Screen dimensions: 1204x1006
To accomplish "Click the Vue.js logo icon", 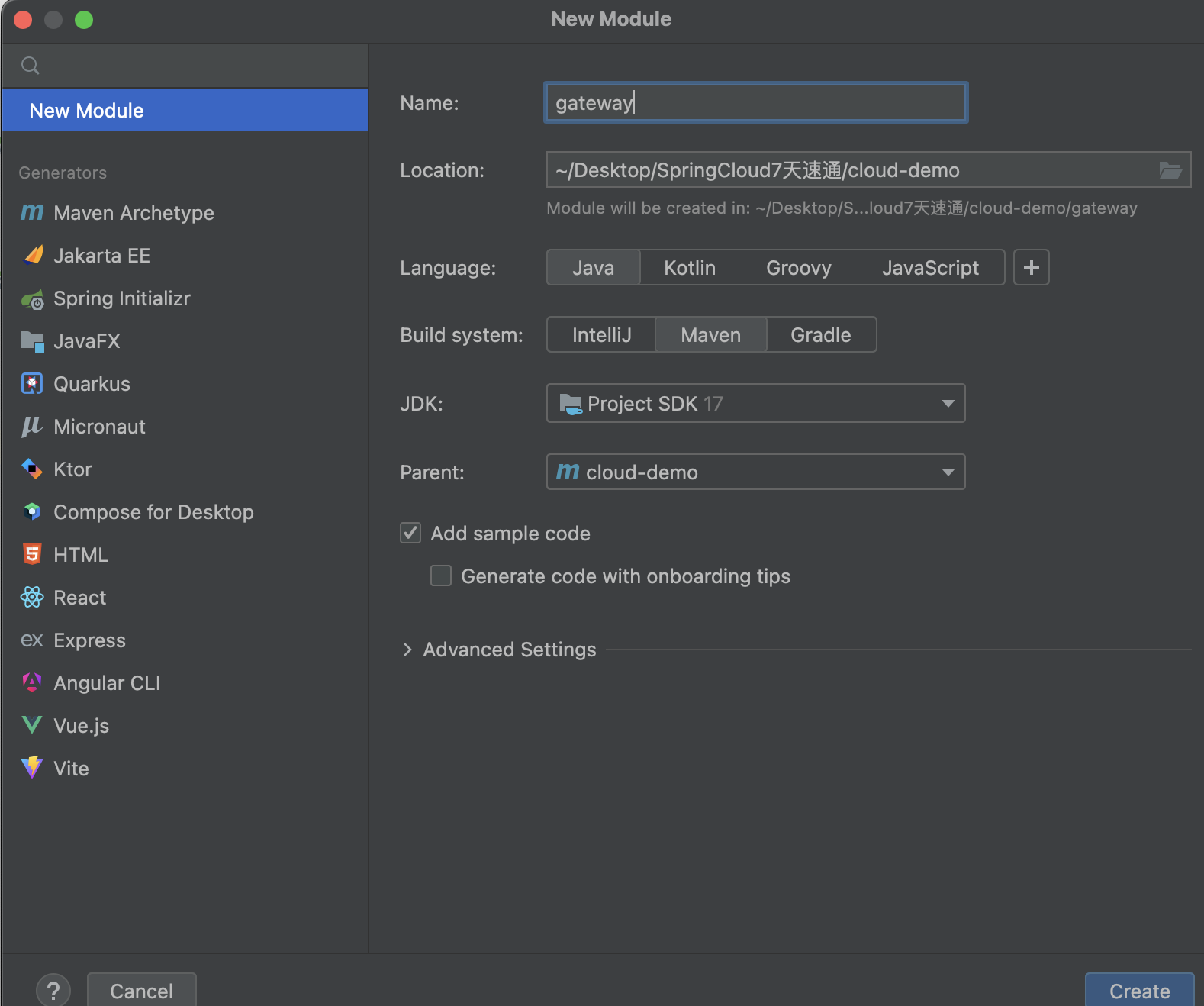I will click(x=32, y=725).
